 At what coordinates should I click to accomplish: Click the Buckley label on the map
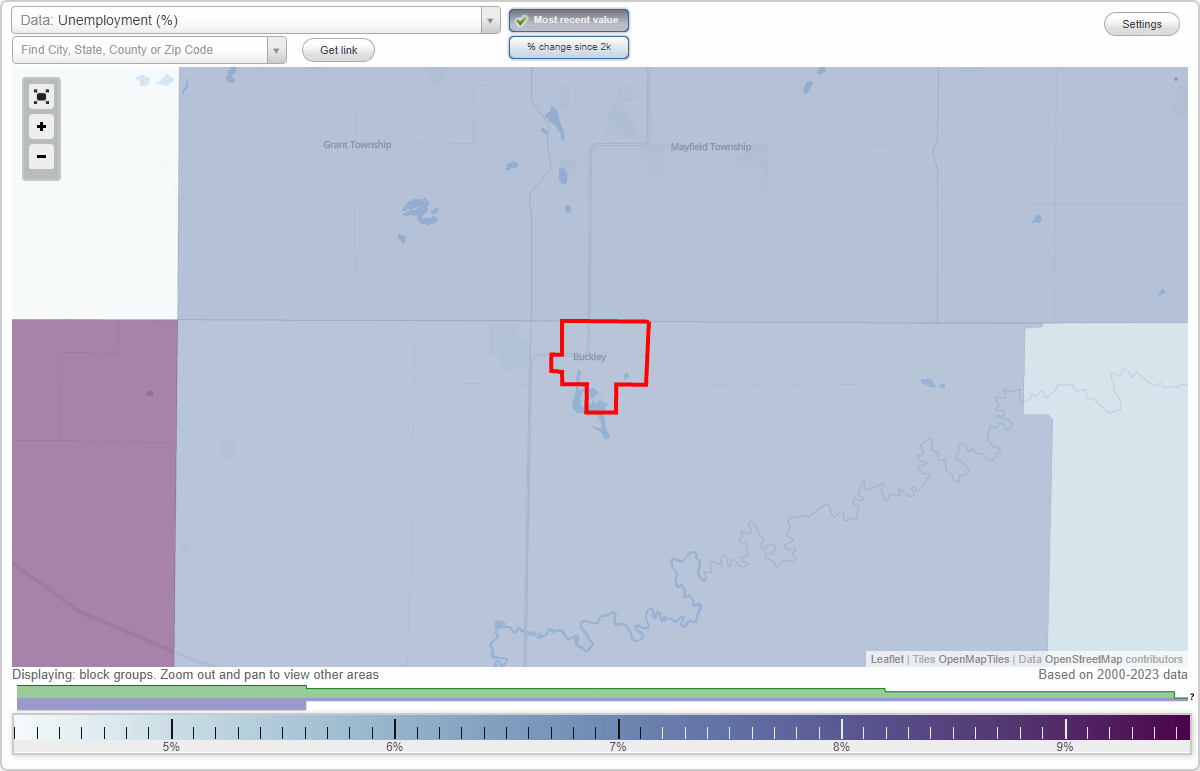click(589, 357)
